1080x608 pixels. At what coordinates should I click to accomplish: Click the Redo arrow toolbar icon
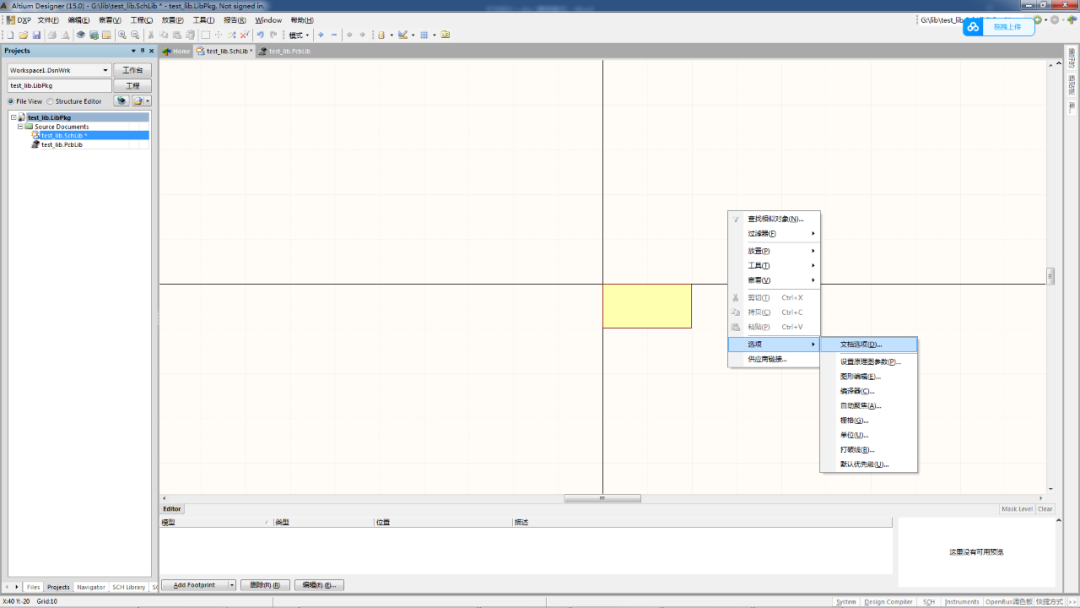coord(273,35)
